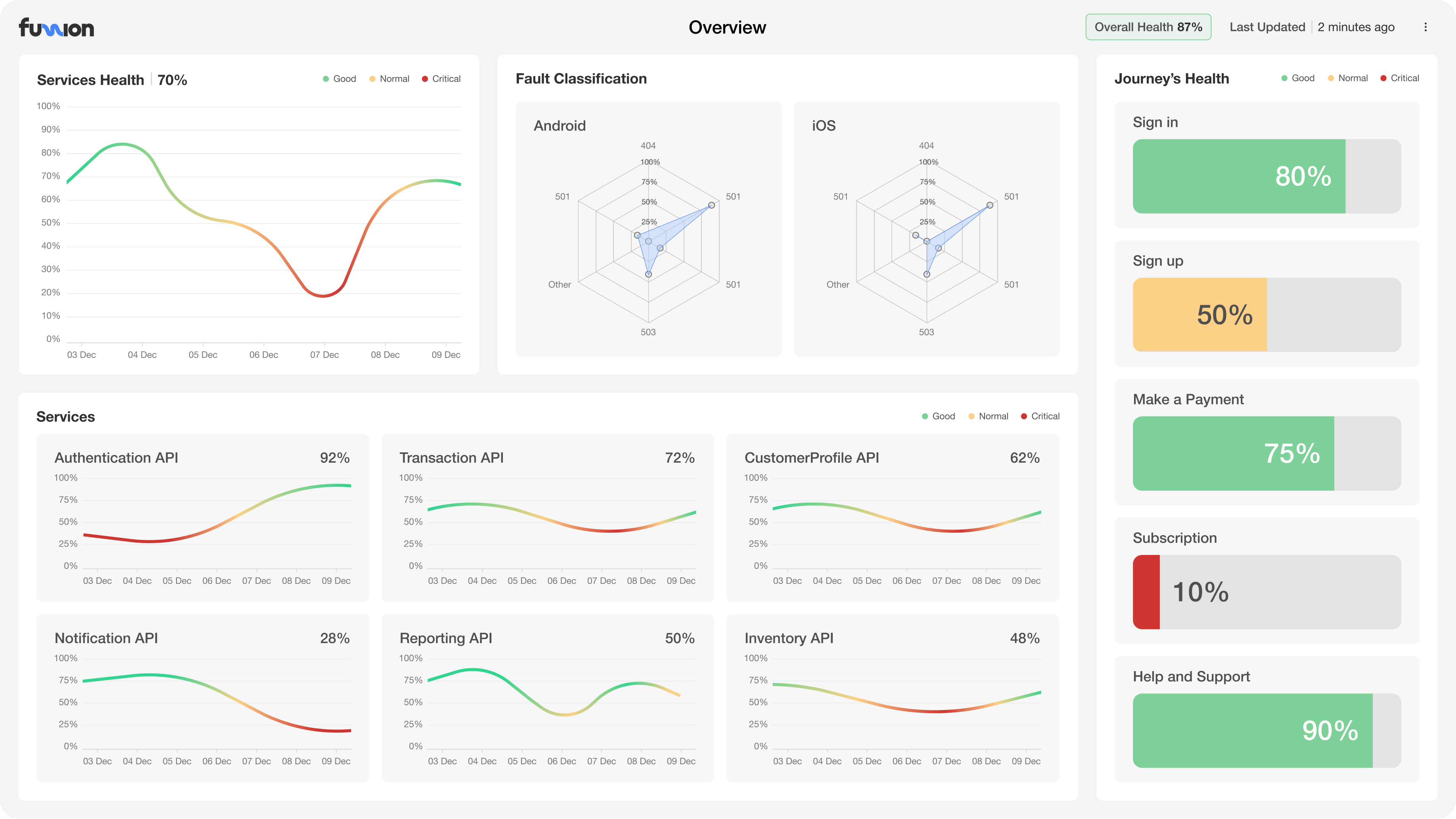This screenshot has height=819, width=1456.
Task: Click the Overall Health 87% badge
Action: click(x=1148, y=27)
